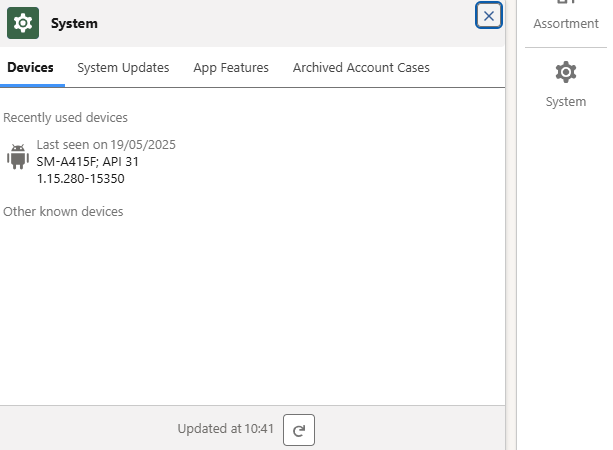The image size is (613, 450).
Task: Go to the Archived Account Cases tab
Action: (x=361, y=68)
